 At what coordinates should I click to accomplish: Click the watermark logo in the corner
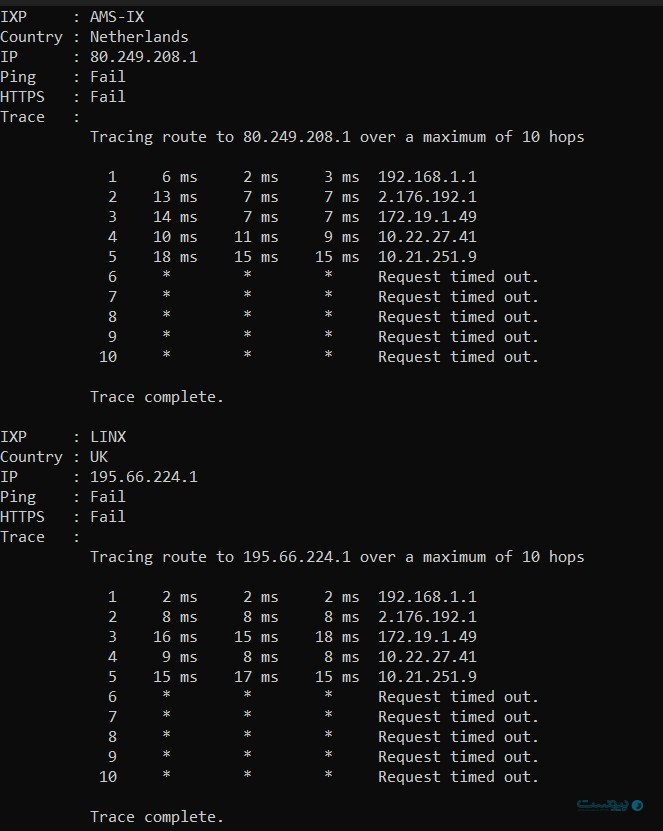(609, 805)
